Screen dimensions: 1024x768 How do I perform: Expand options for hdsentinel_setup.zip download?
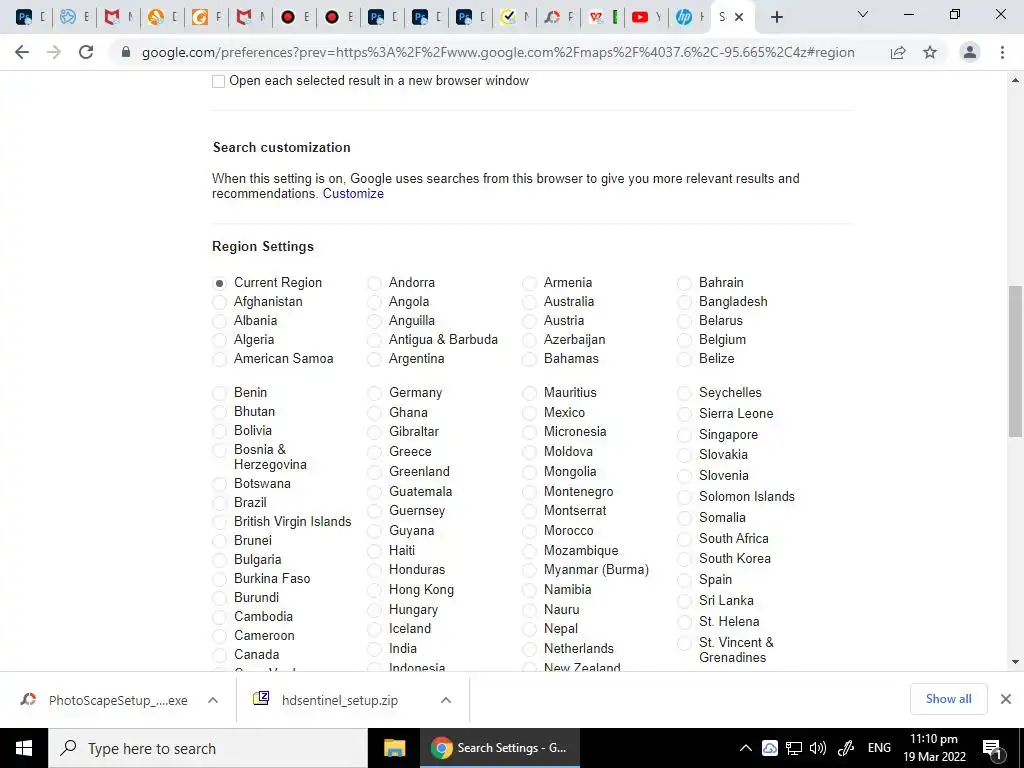[x=446, y=700]
